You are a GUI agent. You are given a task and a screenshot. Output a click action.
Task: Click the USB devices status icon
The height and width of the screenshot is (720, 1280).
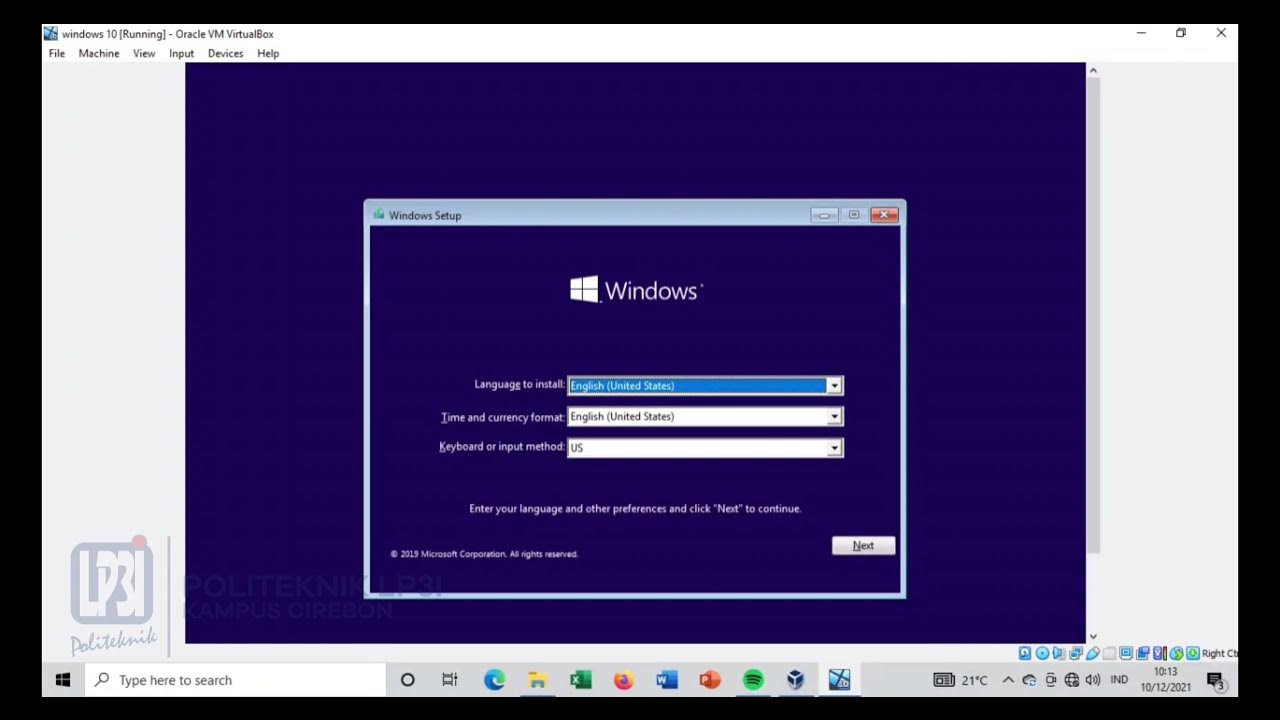[1093, 653]
